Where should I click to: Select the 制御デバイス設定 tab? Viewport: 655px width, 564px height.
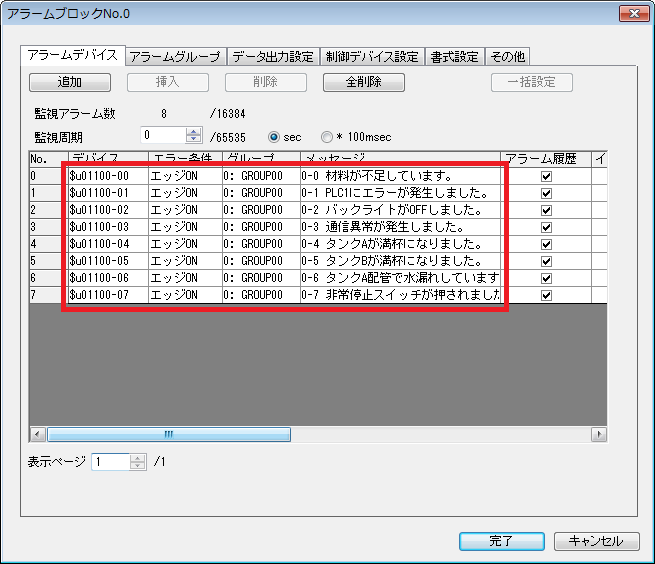click(x=372, y=56)
